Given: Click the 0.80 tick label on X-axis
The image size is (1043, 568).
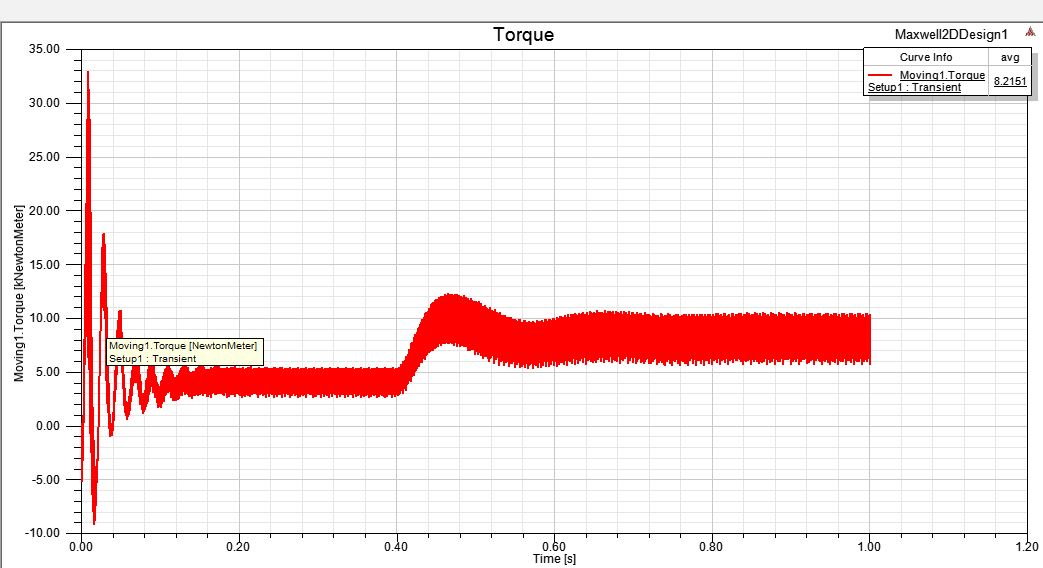Looking at the screenshot, I should click(x=712, y=548).
